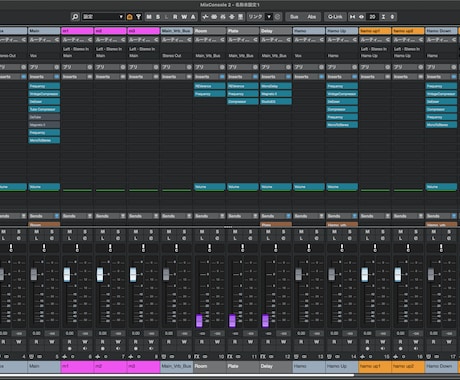460x380 pixels.
Task: Click the purple Room channel fader
Action: pos(199,321)
